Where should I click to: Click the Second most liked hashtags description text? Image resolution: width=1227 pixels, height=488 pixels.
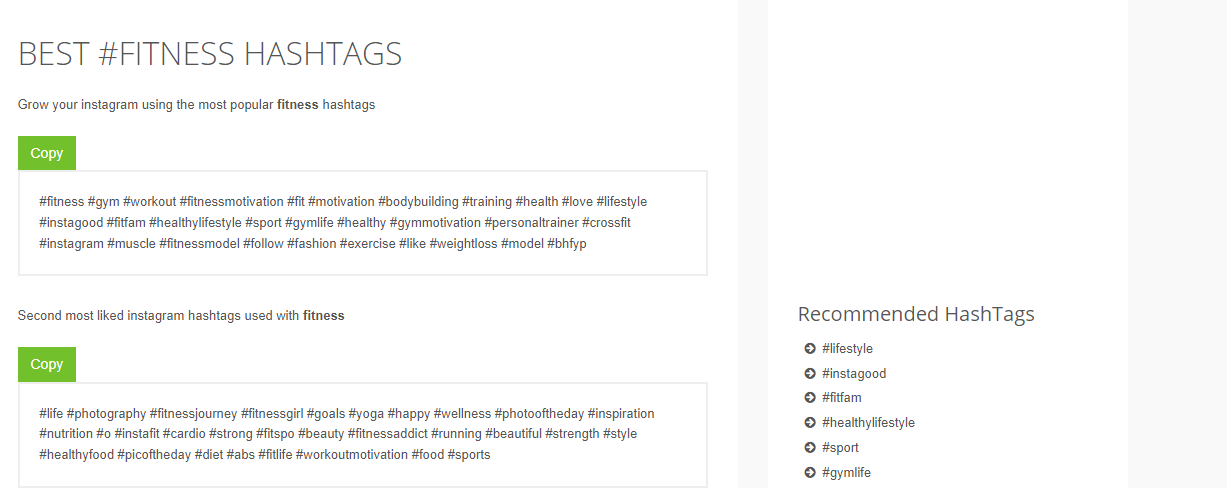[x=181, y=315]
